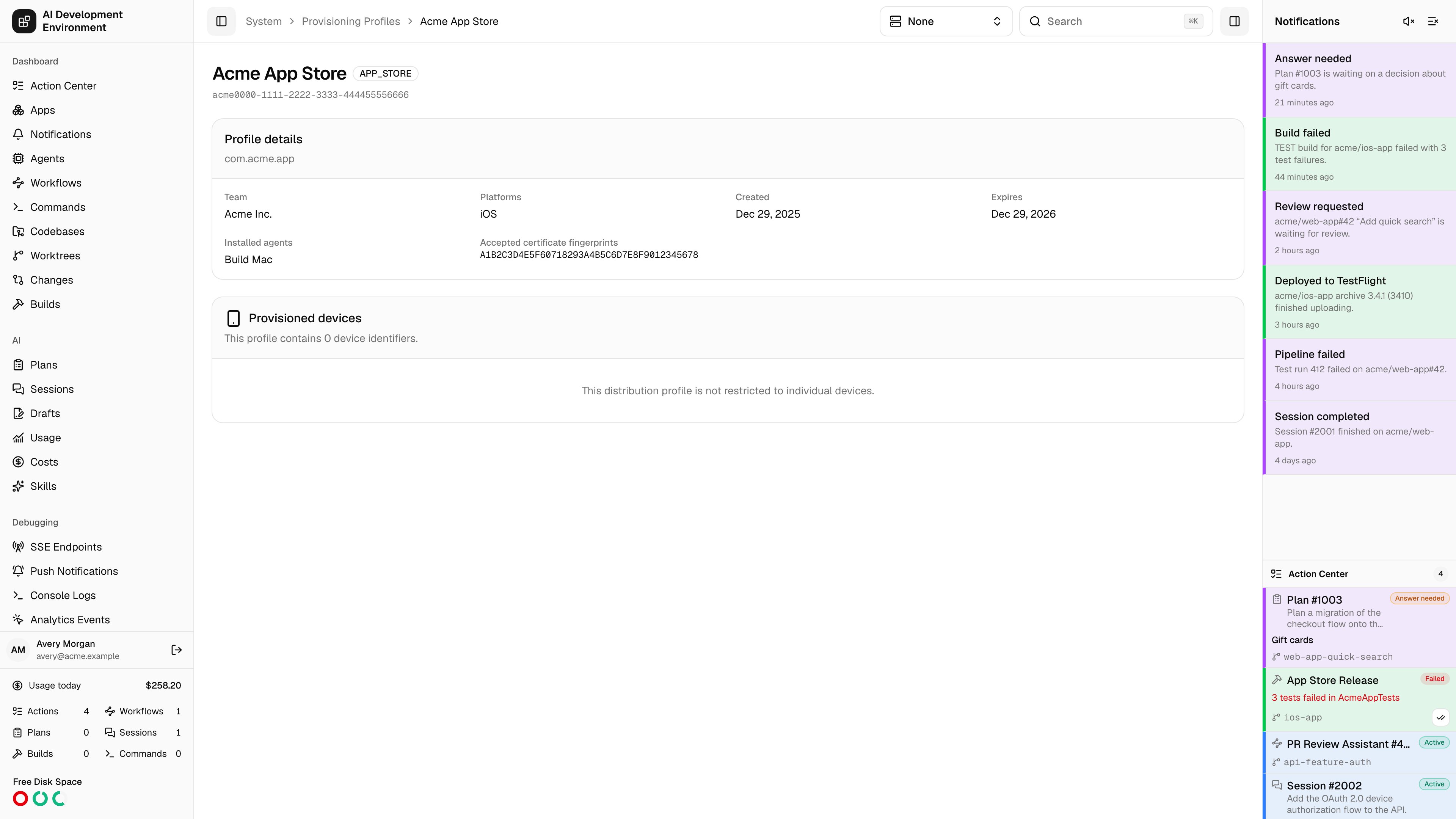Screen dimensions: 1456x819
Task: Click the Worktrees branch icon
Action: pos(18,256)
